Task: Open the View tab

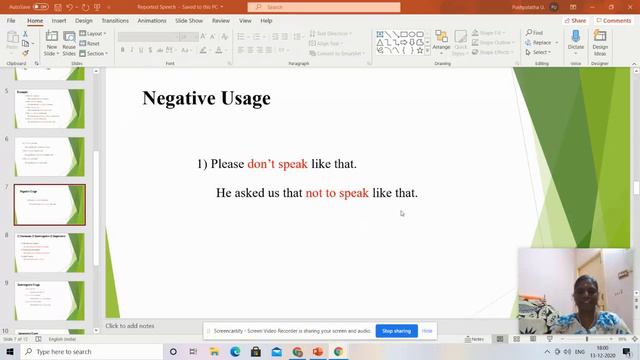Action: (245, 20)
